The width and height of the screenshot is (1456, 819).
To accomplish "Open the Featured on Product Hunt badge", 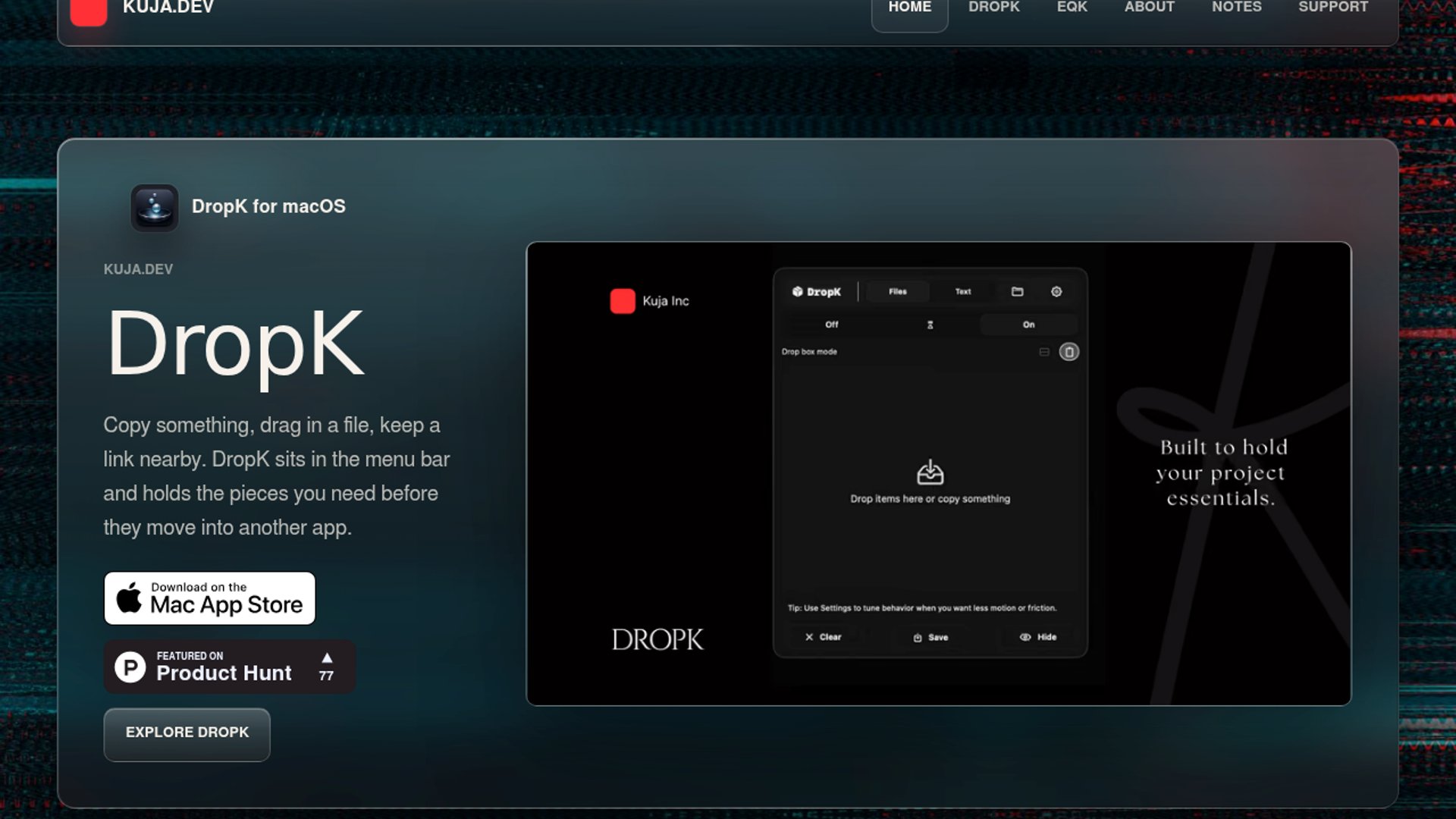I will tap(230, 667).
